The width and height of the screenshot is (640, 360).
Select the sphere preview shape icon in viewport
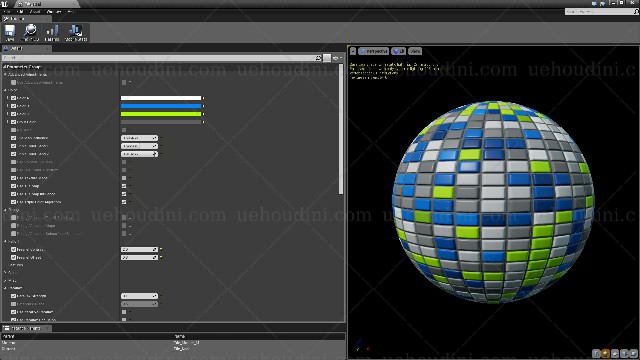605,353
